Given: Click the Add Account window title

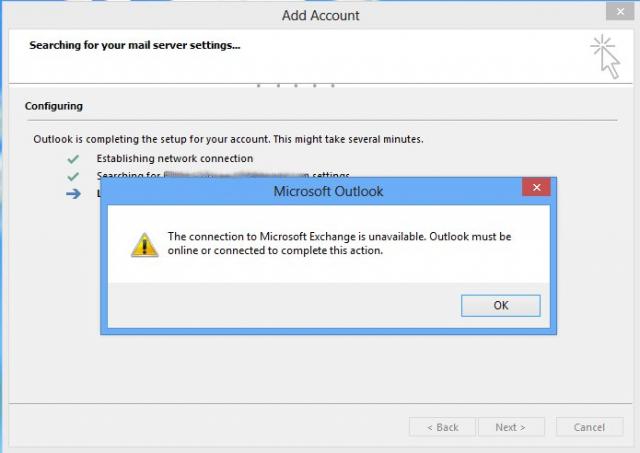Looking at the screenshot, I should point(320,16).
